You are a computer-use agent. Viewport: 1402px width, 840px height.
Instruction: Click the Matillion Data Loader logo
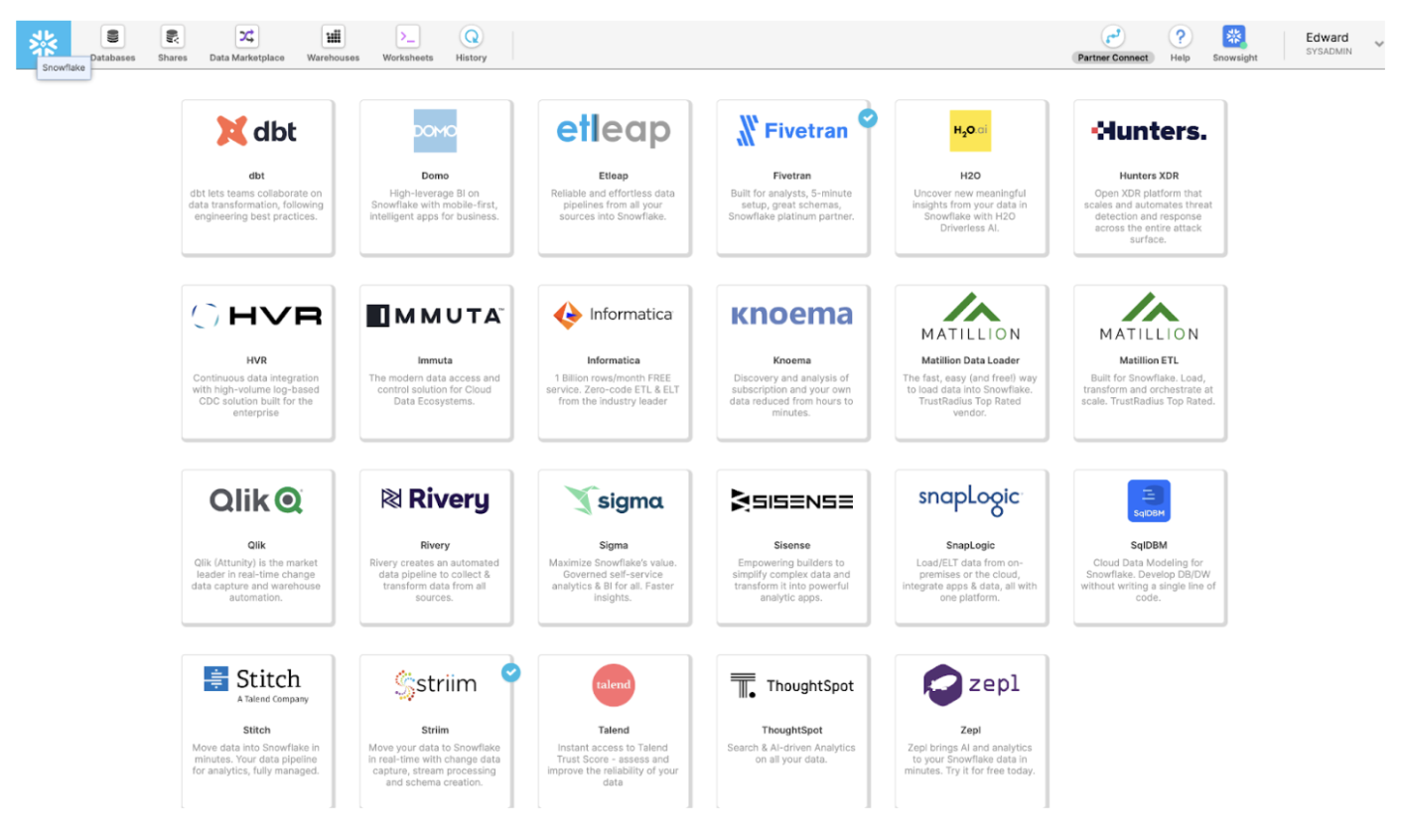point(970,316)
